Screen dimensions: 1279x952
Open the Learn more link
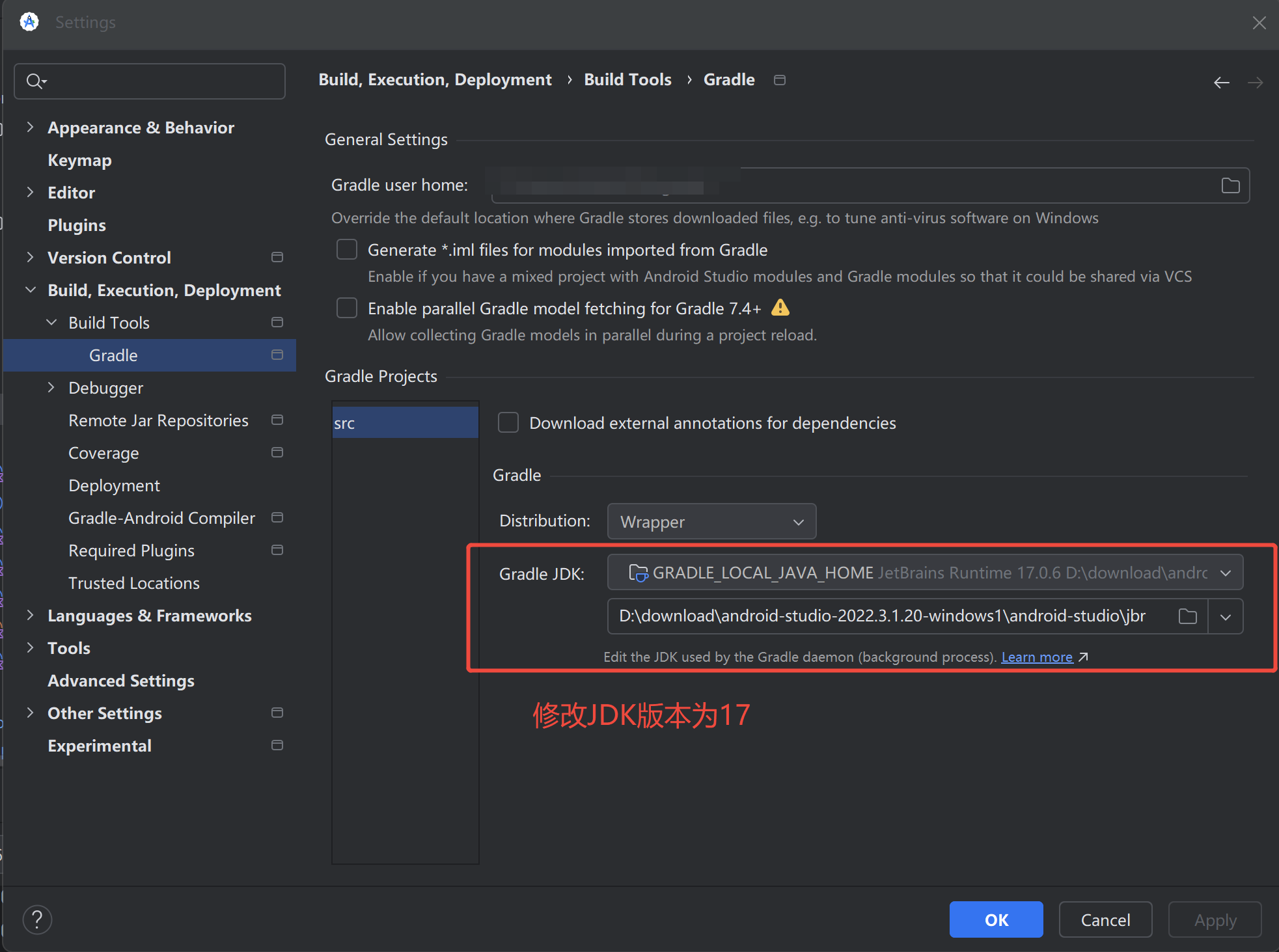pos(1036,657)
